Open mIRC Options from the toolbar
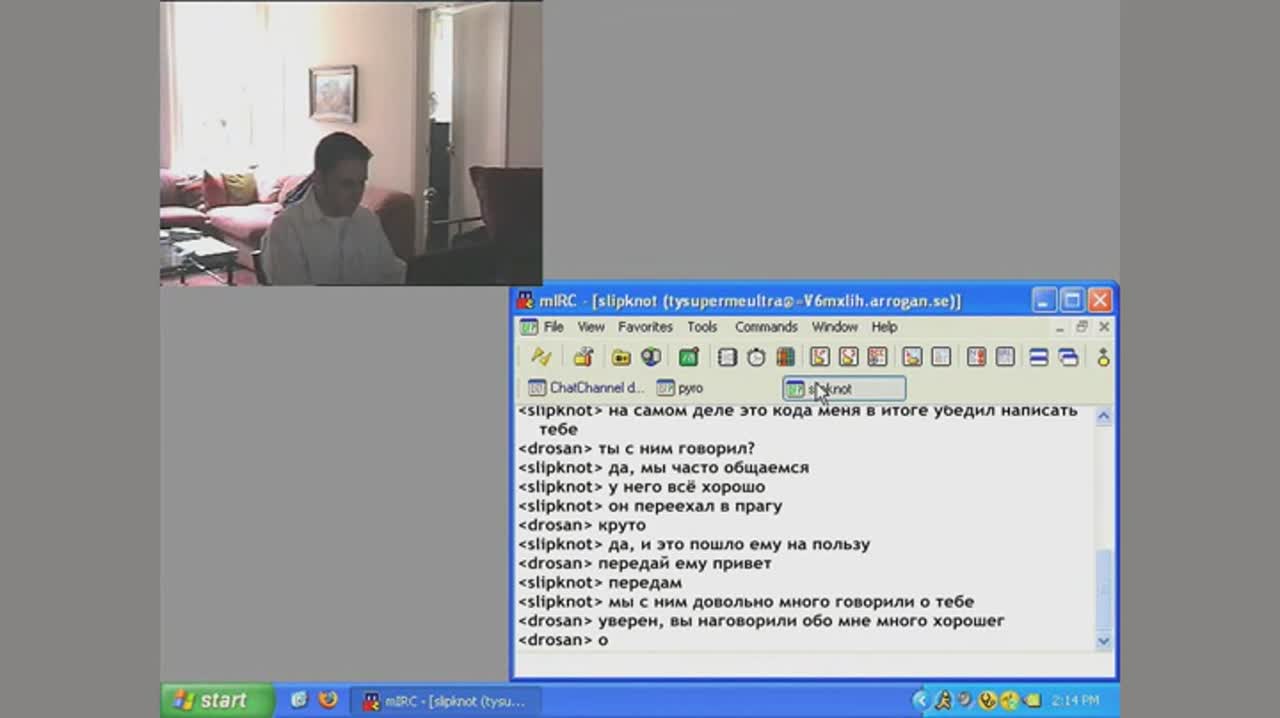 583,357
